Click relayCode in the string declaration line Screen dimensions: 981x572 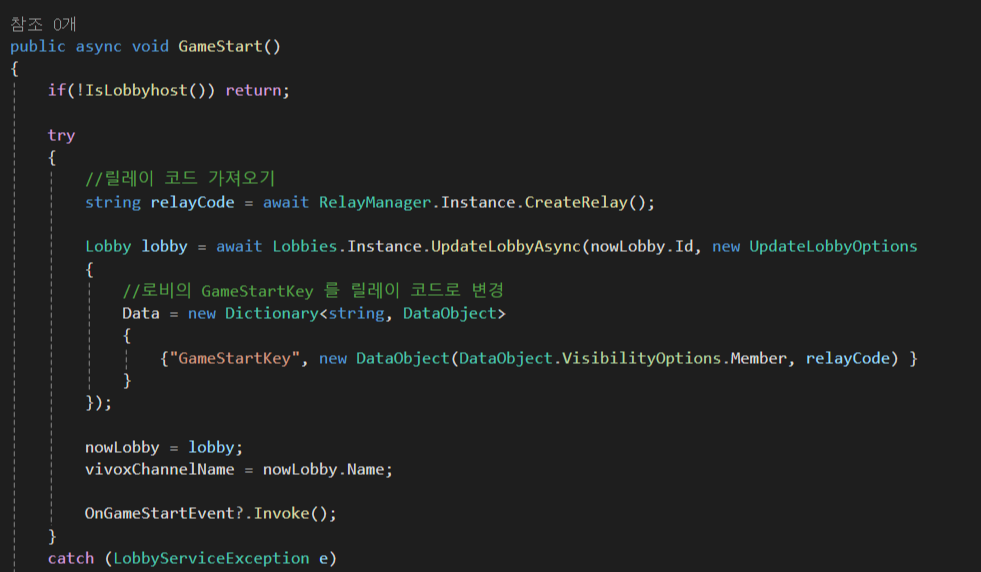[192, 202]
